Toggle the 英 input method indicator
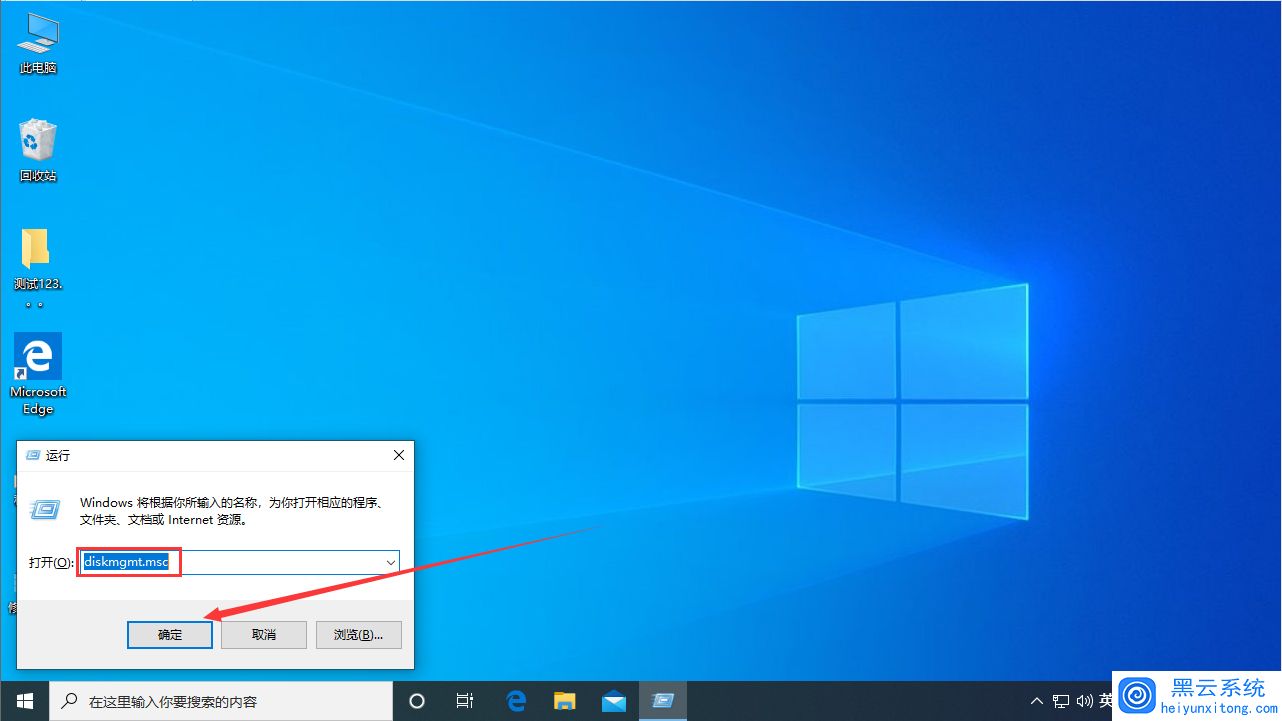The height and width of the screenshot is (721, 1282). coord(1104,701)
